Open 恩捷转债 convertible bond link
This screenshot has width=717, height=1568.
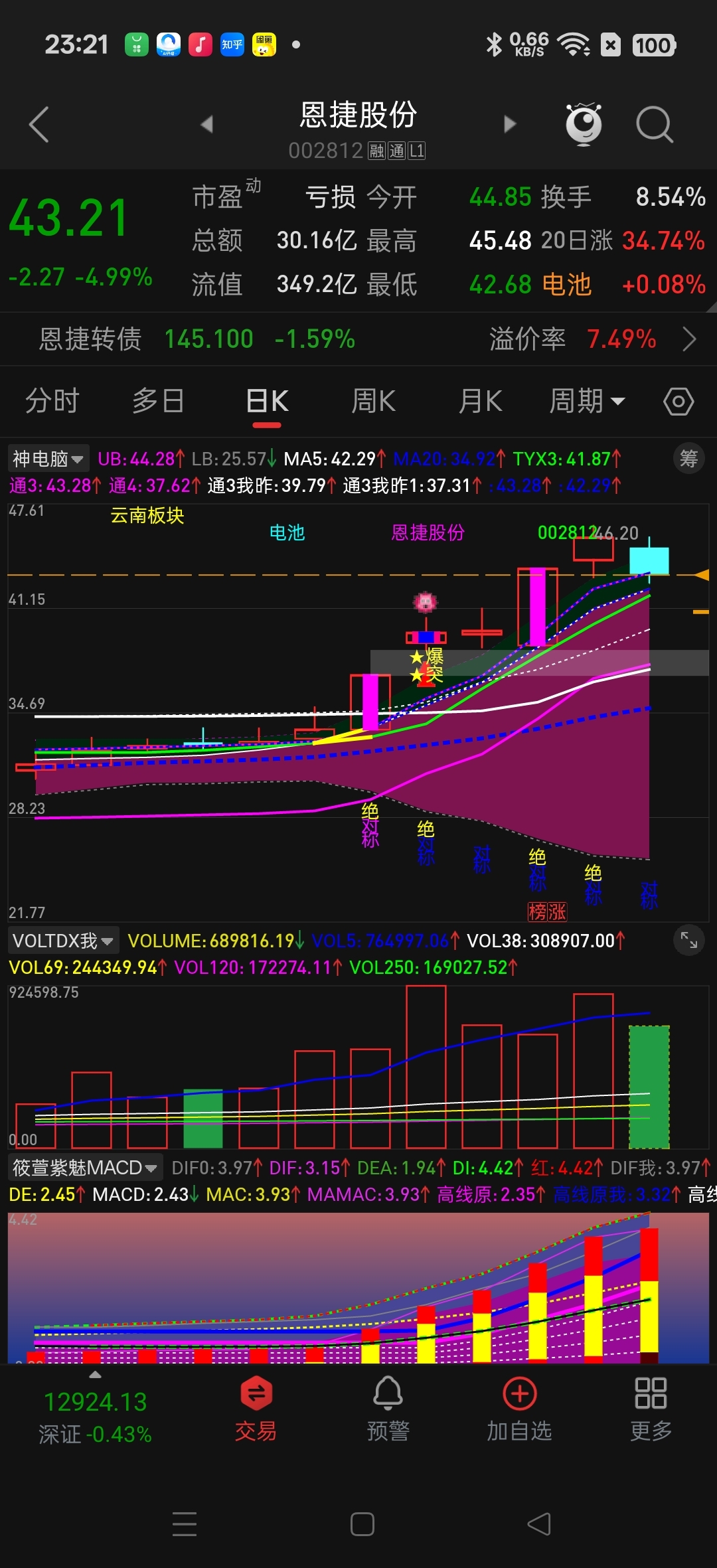pos(90,339)
